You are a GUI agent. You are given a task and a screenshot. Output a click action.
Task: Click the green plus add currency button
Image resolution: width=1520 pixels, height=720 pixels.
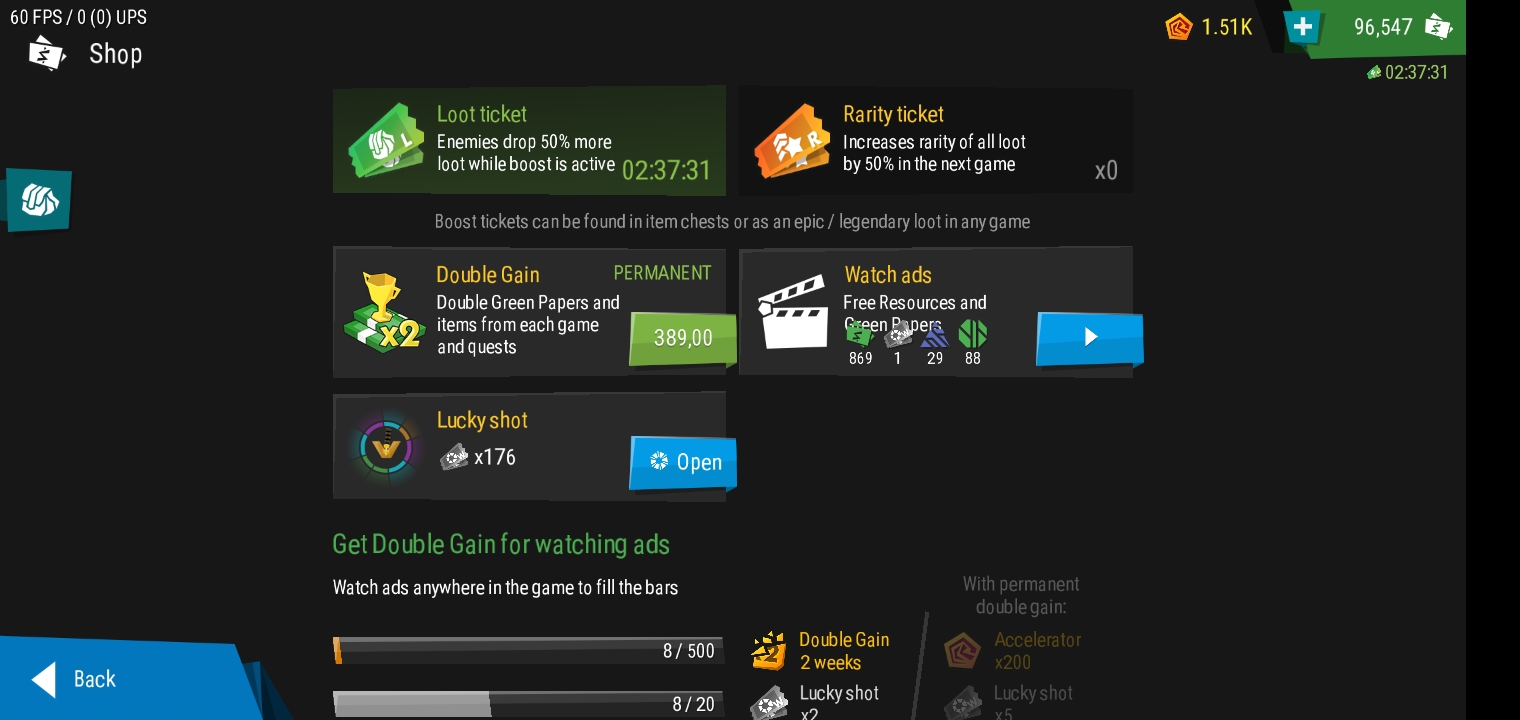pos(1302,27)
